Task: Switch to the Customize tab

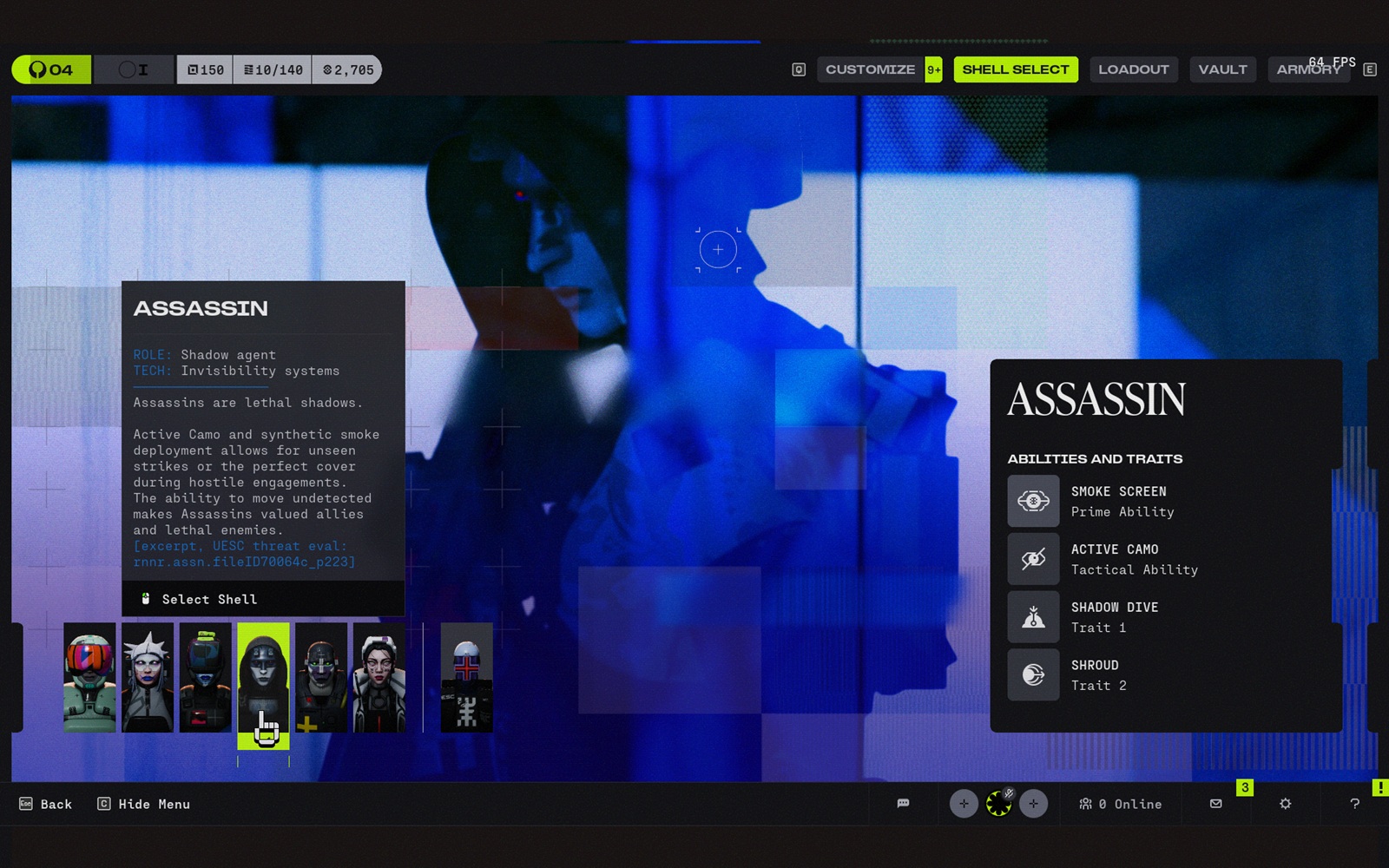Action: click(870, 69)
